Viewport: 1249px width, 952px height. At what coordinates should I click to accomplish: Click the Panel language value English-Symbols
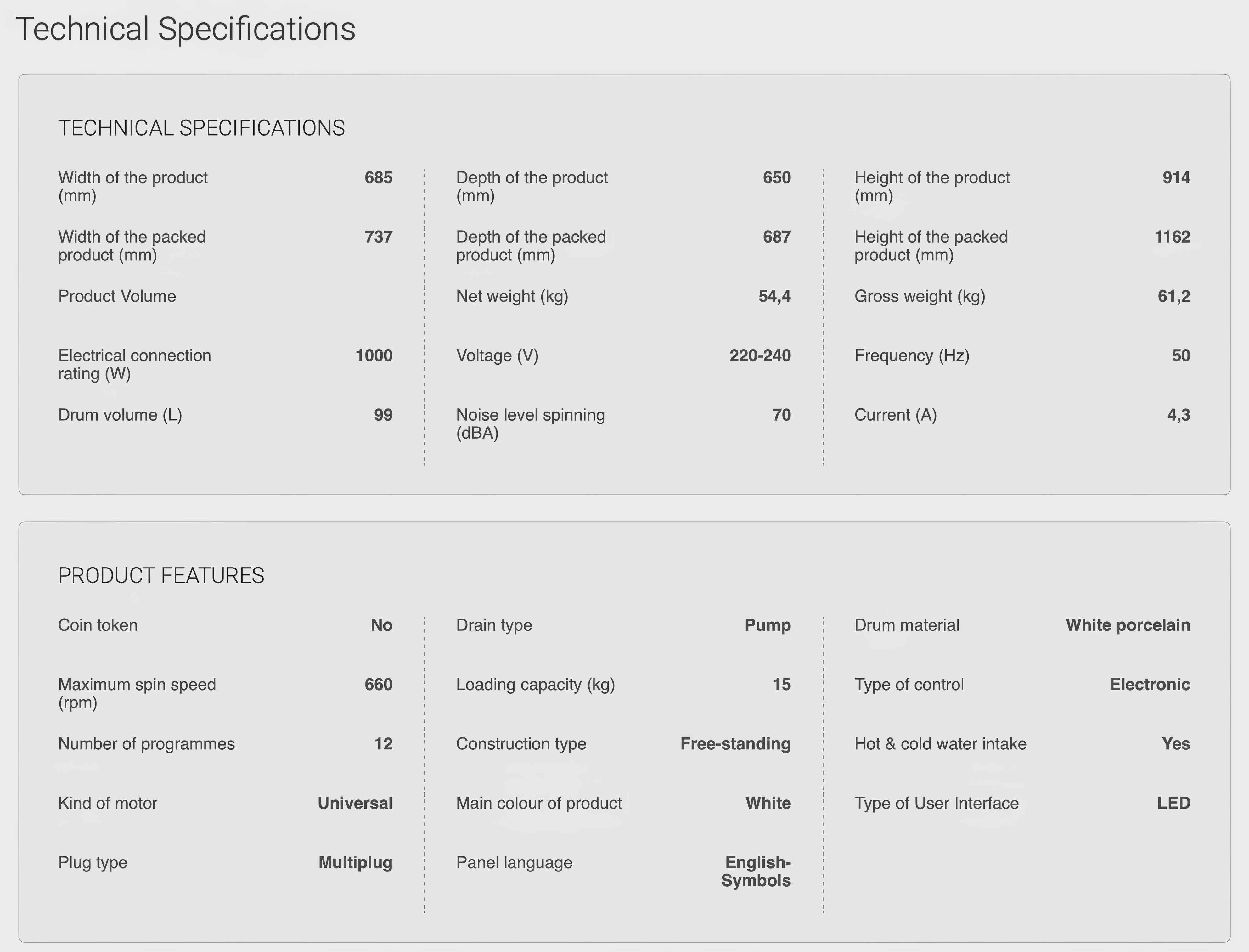(756, 871)
